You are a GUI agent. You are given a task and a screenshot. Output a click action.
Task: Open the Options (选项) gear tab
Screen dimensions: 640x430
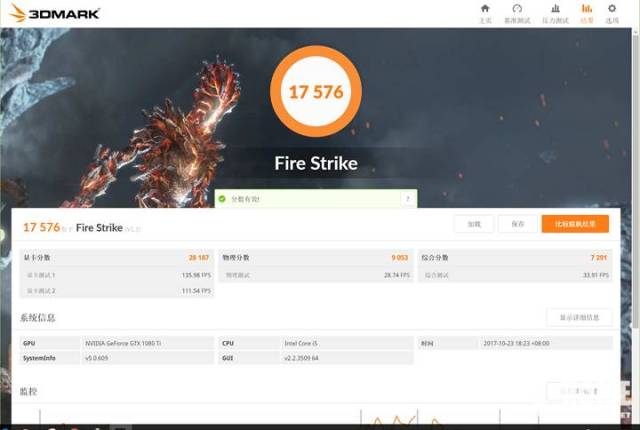(612, 13)
